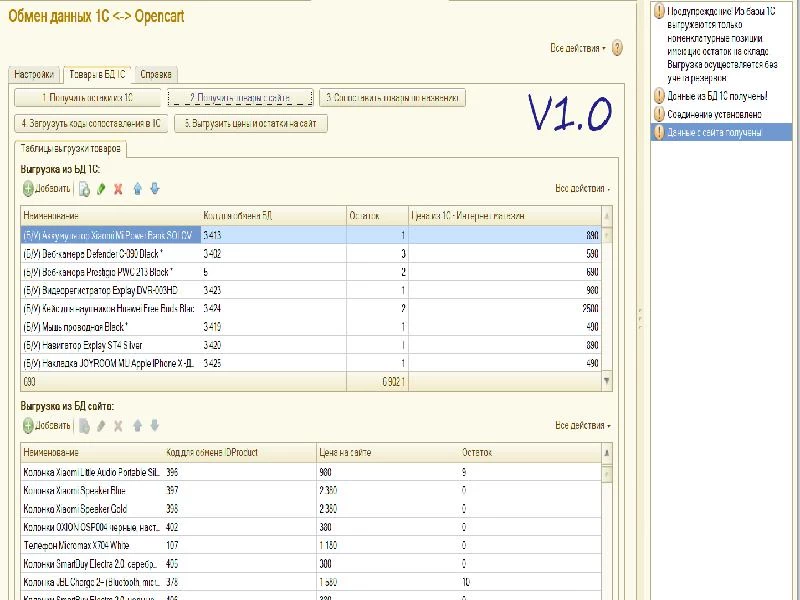Click the warning icon beside 'Предупреждение' message
Screen dimensions: 800x600
tap(659, 11)
